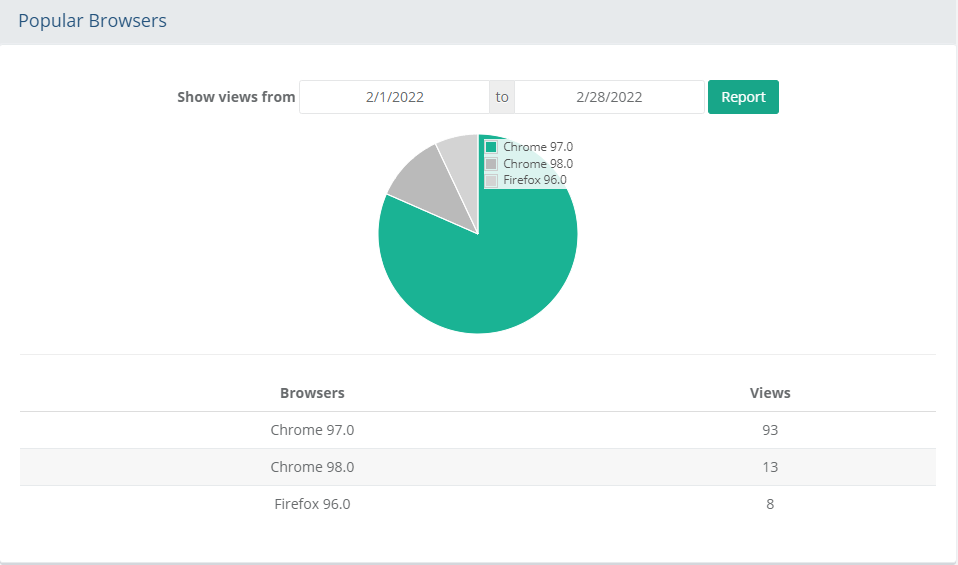Select the Chrome 98.0 table row
The height and width of the screenshot is (565, 958).
point(312,467)
